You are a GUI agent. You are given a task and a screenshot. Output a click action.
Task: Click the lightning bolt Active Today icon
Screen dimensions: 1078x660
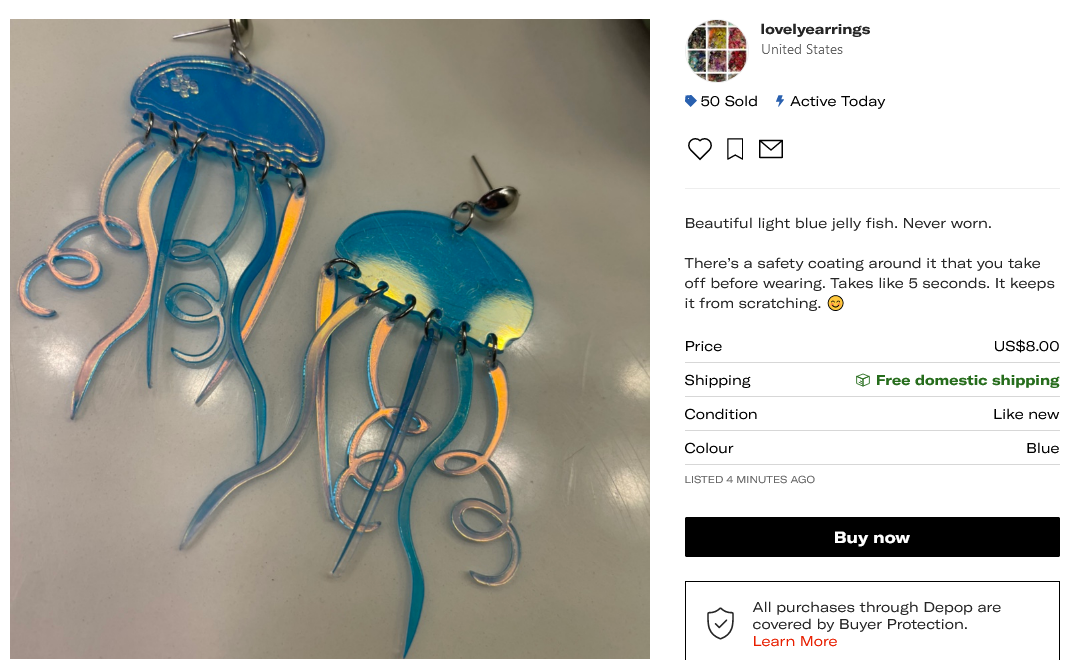(780, 101)
